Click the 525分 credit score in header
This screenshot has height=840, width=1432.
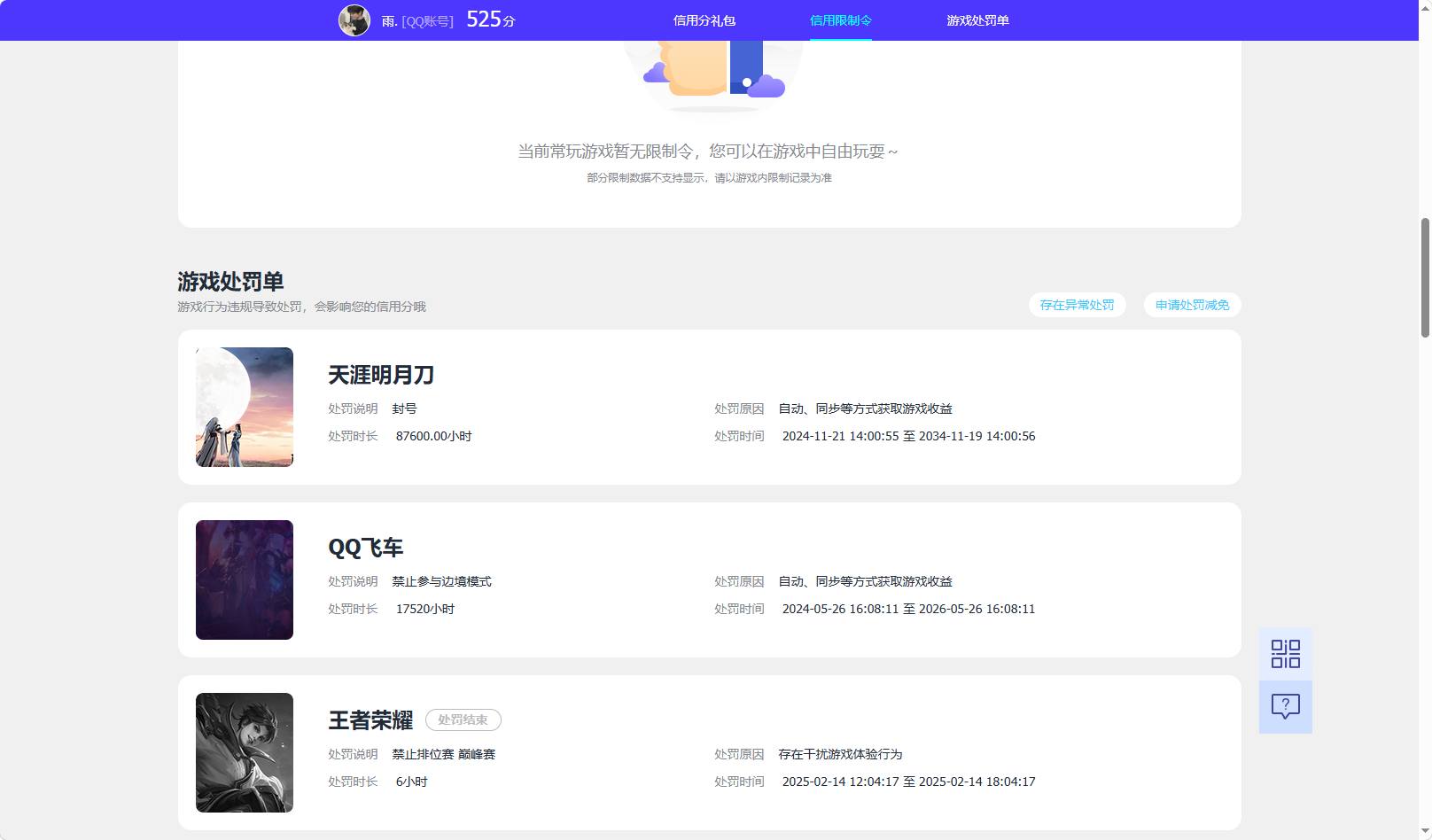491,19
